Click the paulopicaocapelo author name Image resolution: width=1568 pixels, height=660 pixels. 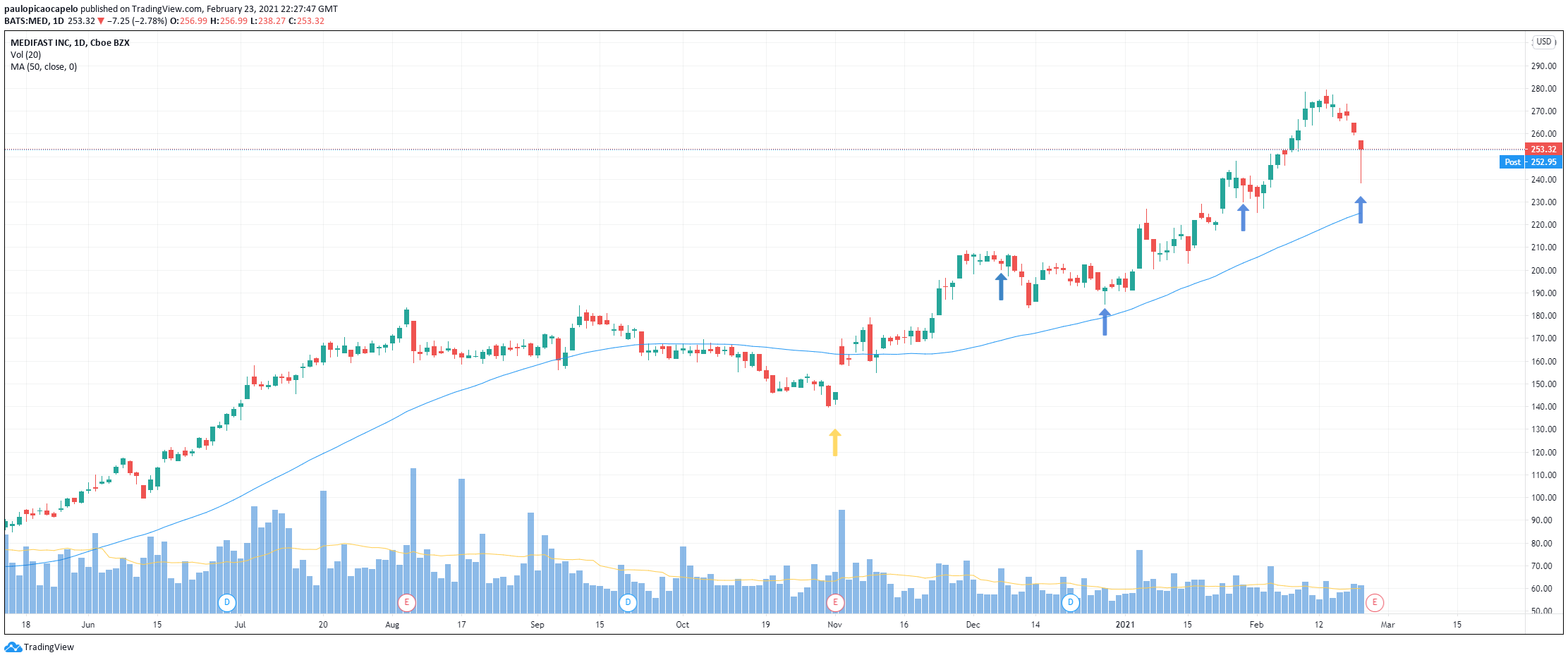[41, 9]
